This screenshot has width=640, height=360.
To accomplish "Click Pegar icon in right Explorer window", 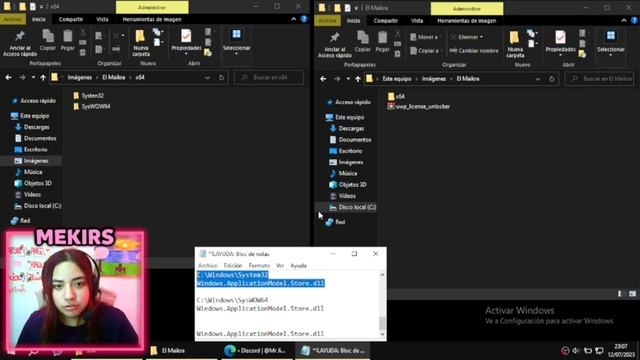I will coord(382,42).
